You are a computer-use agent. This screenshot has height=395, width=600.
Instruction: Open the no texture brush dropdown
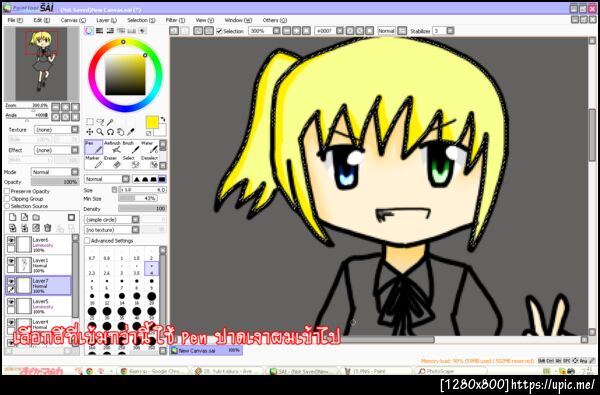[x=111, y=230]
